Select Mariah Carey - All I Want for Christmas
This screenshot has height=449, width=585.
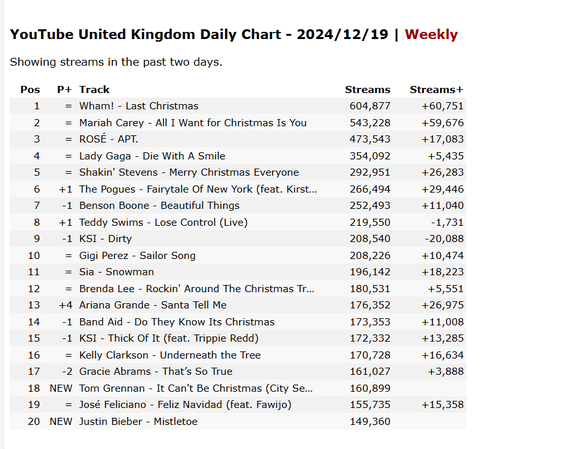193,123
